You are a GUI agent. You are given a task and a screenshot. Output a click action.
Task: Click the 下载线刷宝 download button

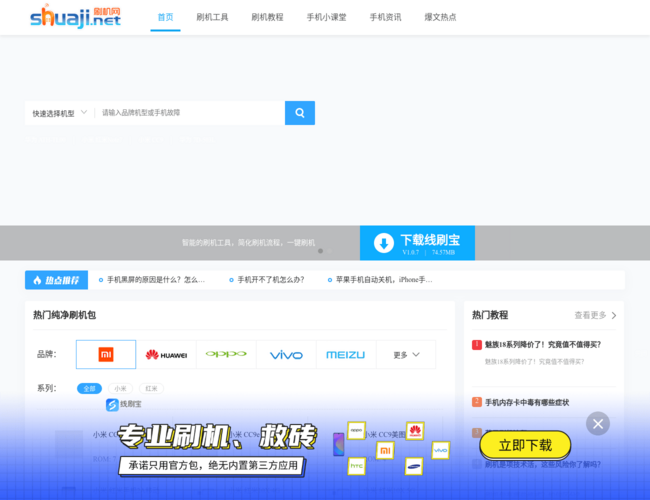[417, 243]
